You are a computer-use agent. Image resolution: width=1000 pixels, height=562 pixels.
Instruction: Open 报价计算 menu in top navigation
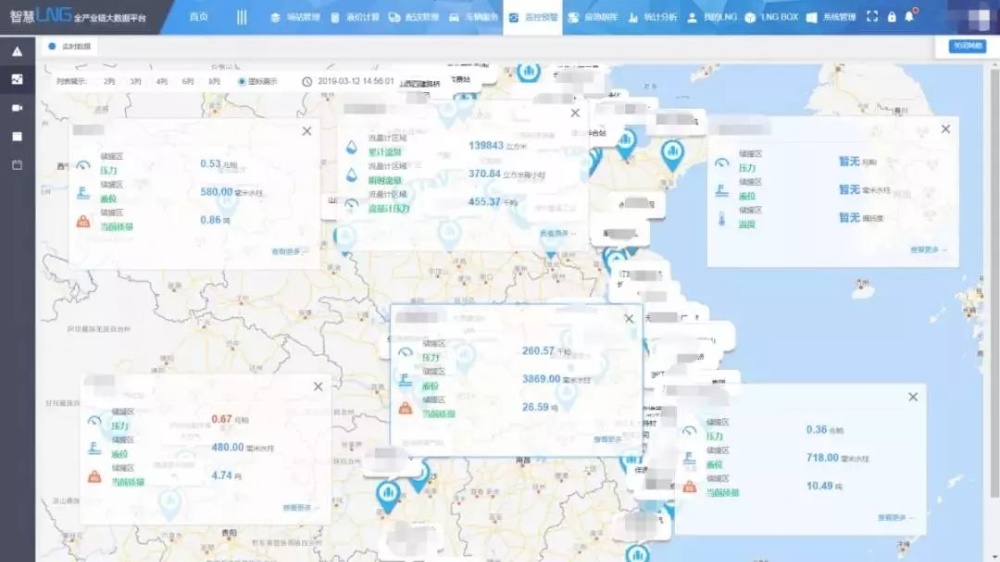click(x=355, y=17)
